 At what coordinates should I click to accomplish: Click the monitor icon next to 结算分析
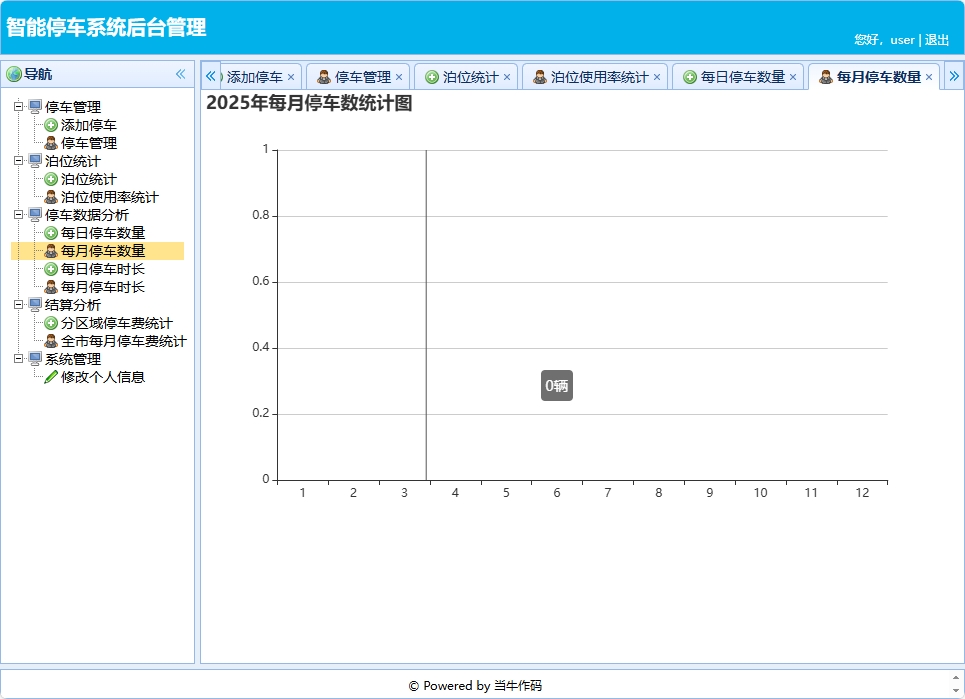click(37, 305)
